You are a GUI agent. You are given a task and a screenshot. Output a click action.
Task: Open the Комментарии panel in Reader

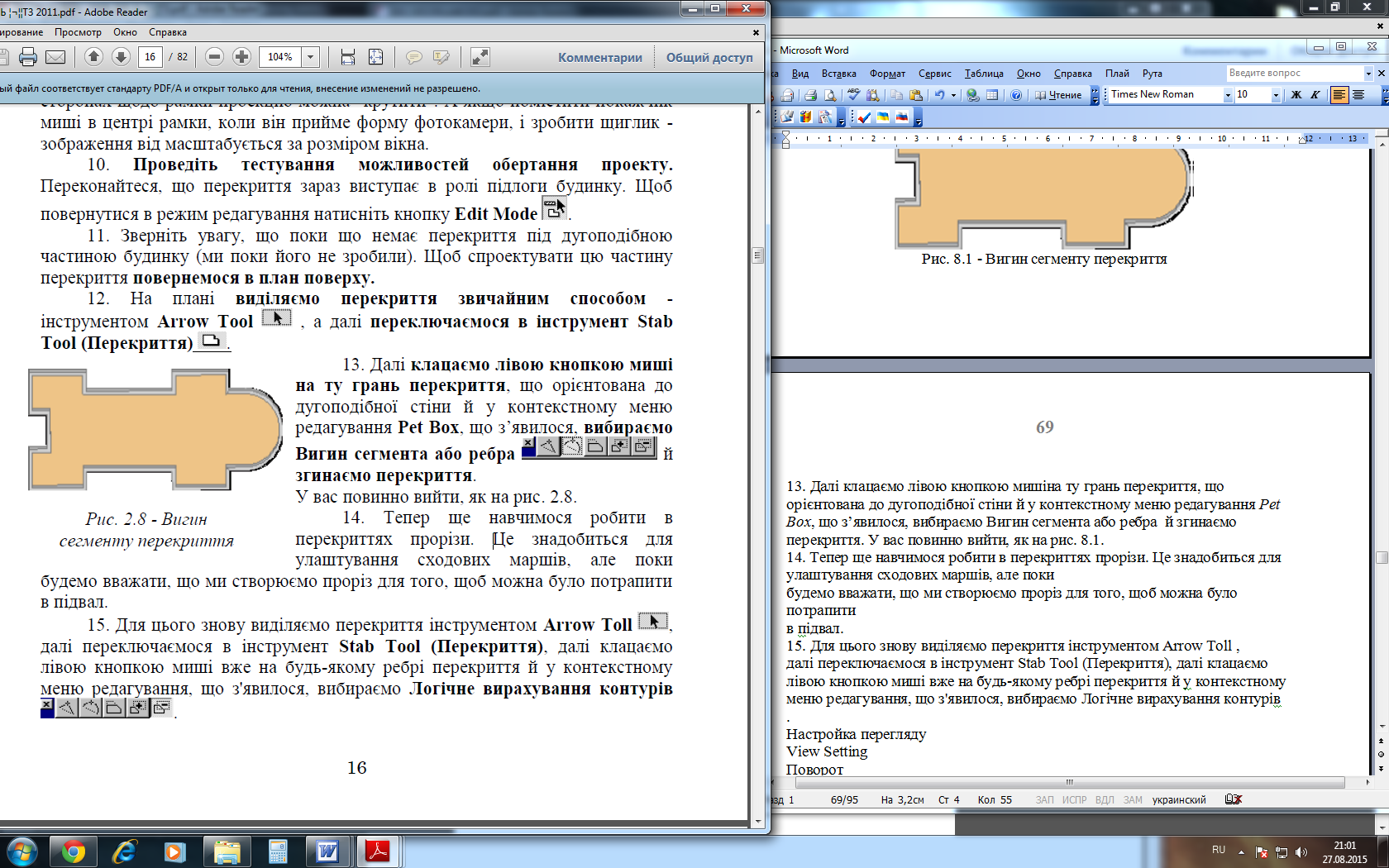coord(600,57)
